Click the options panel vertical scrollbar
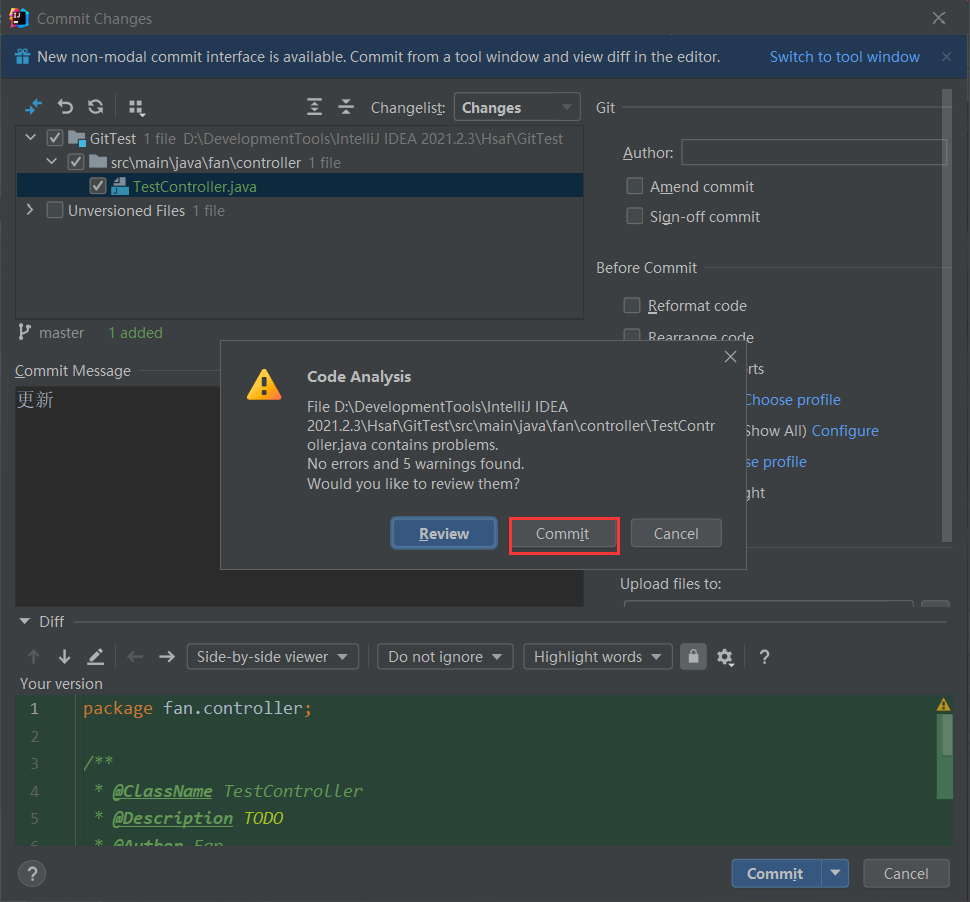 (946, 316)
